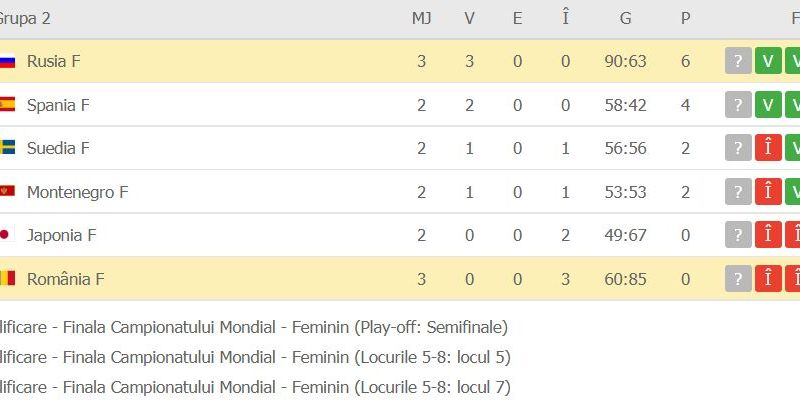This screenshot has height=410, width=800.
Task: Open gray question mark badge for Japonia F
Action: [738, 235]
